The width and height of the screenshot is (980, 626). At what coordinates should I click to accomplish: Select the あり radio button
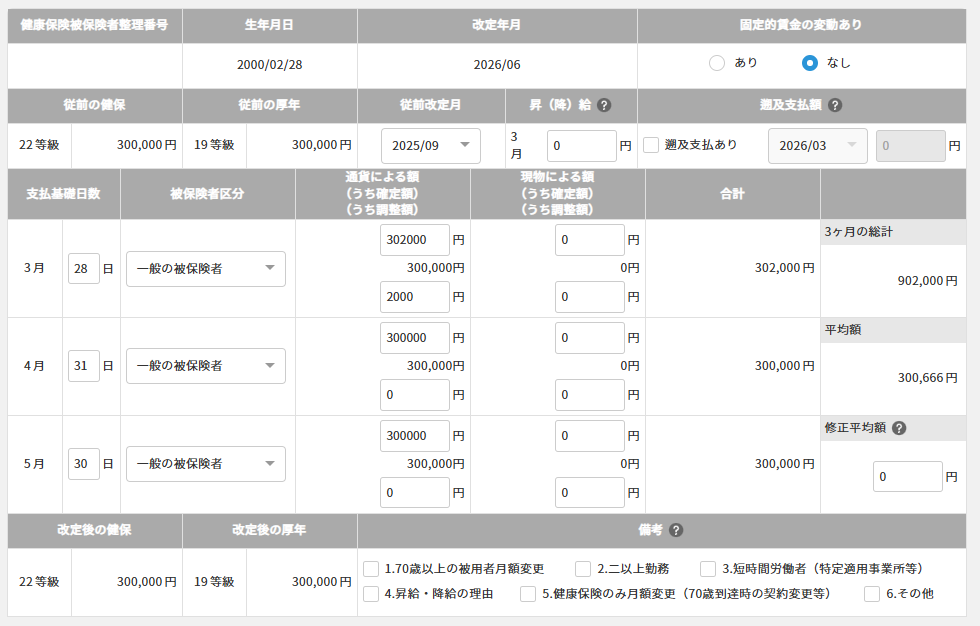coord(717,62)
